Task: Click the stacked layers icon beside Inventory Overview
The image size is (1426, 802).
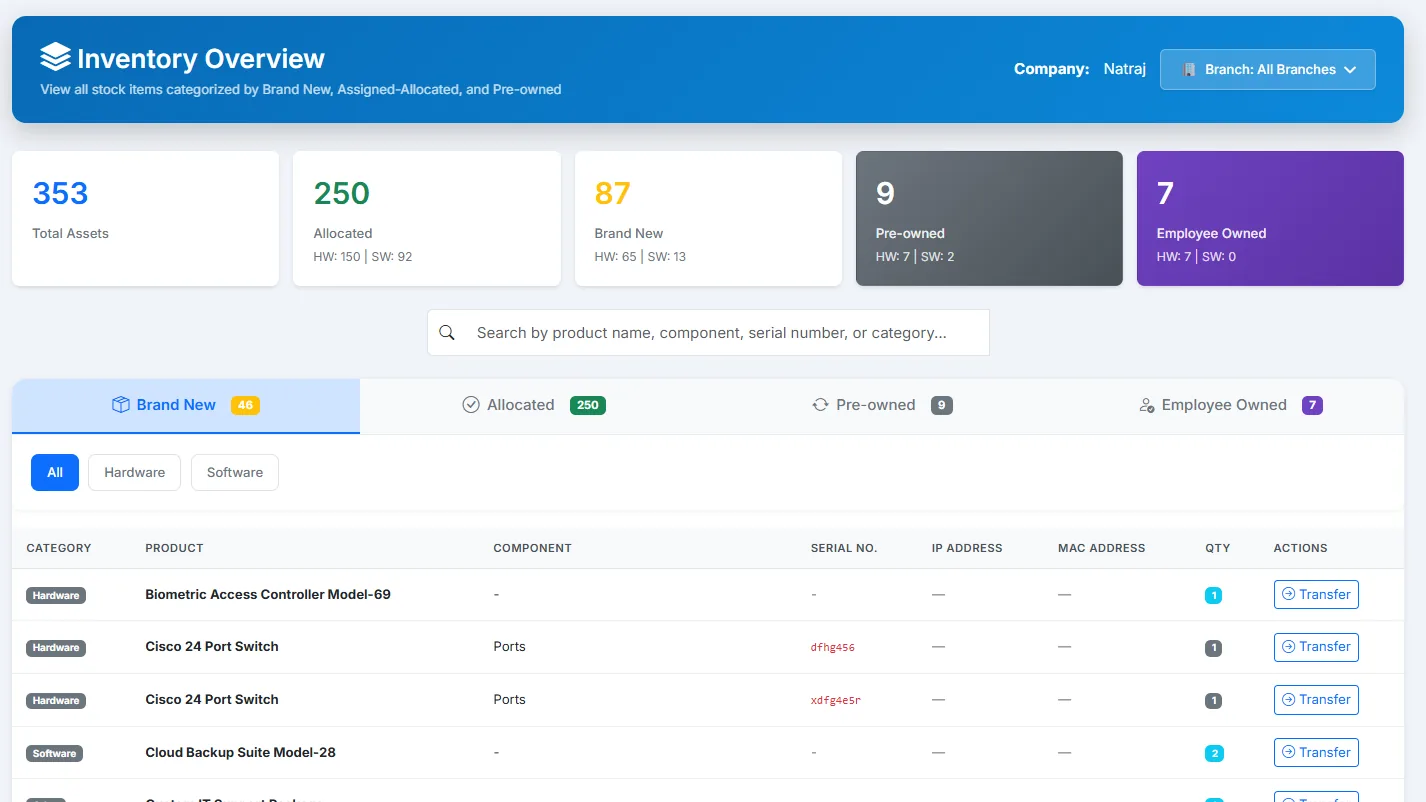Action: pos(55,57)
